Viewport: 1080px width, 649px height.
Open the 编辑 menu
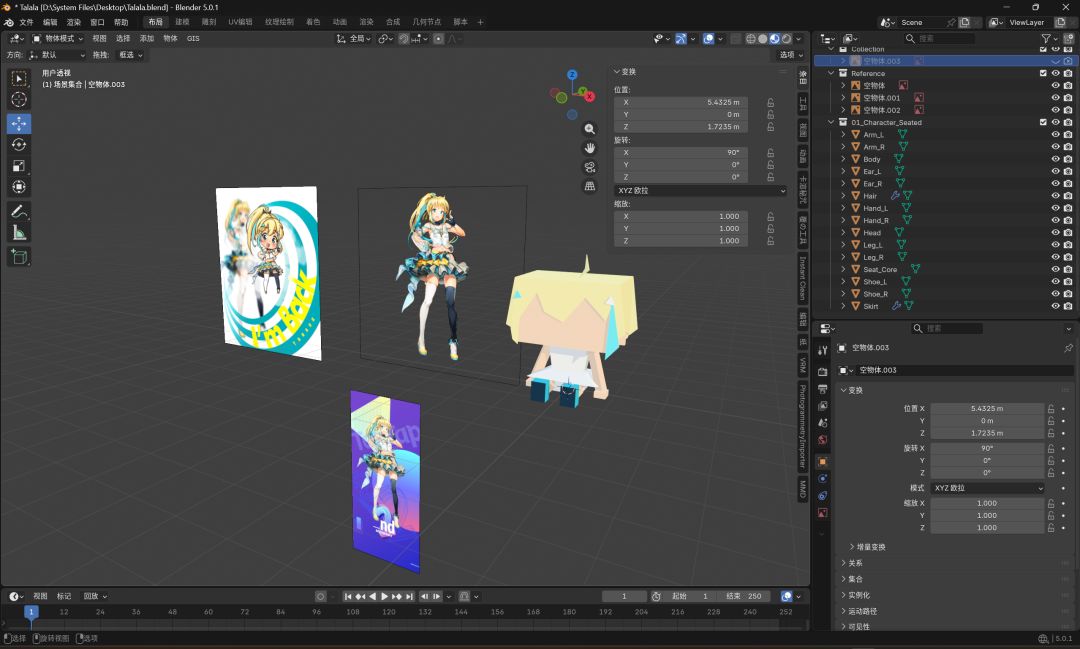pos(50,22)
